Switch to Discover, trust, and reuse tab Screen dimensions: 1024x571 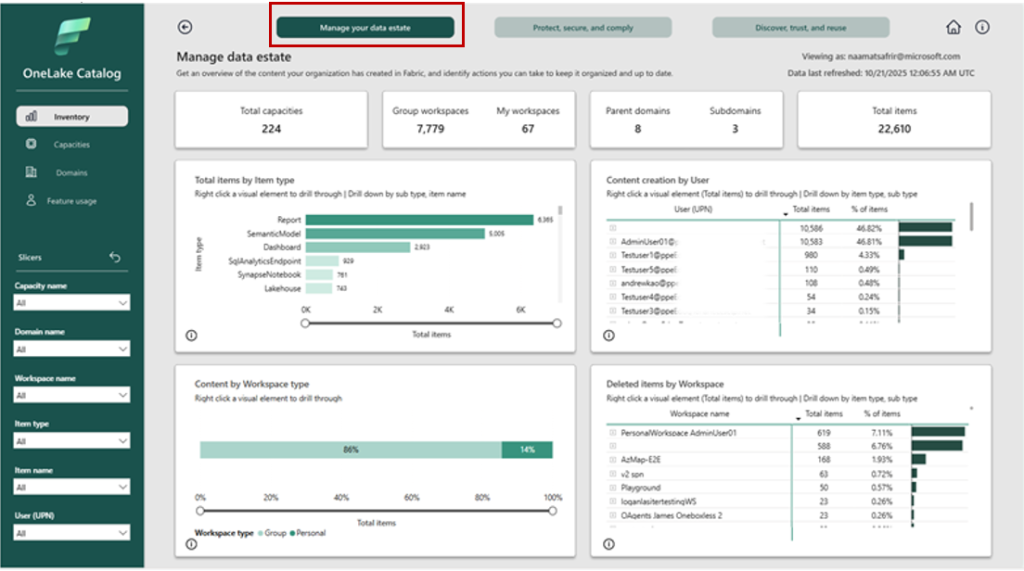(x=801, y=28)
